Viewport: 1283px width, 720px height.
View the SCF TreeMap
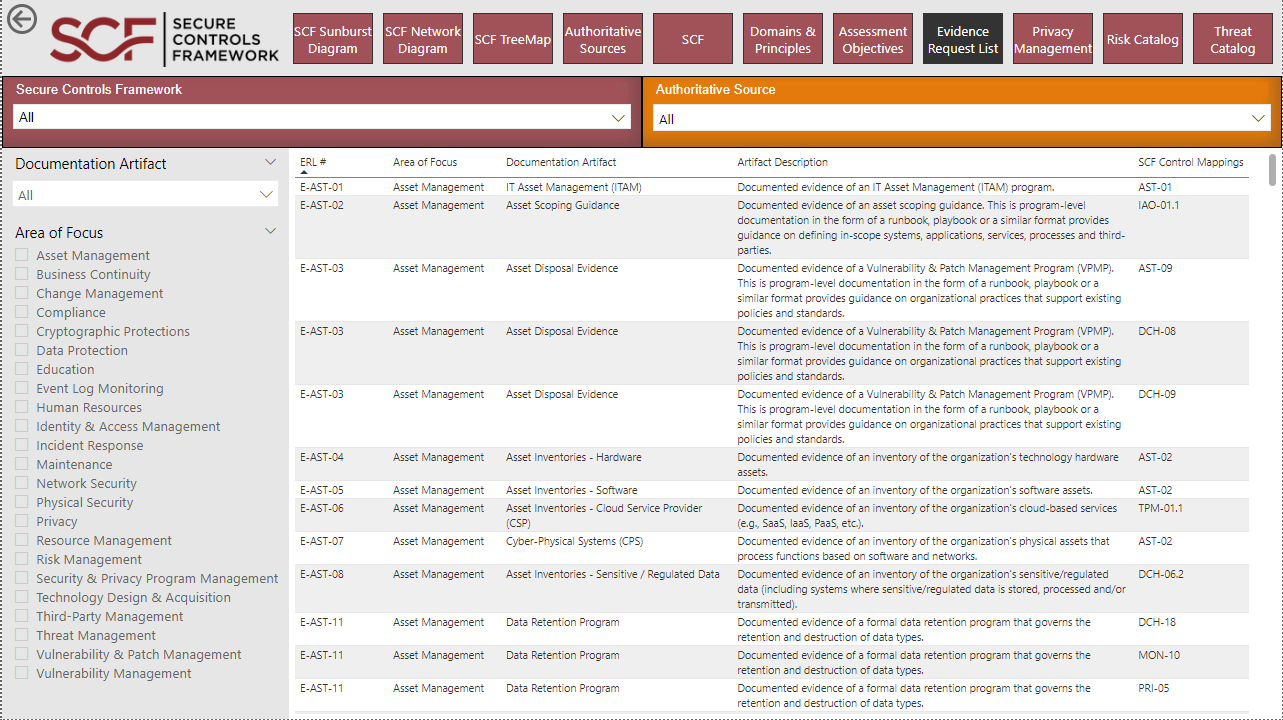pos(512,37)
